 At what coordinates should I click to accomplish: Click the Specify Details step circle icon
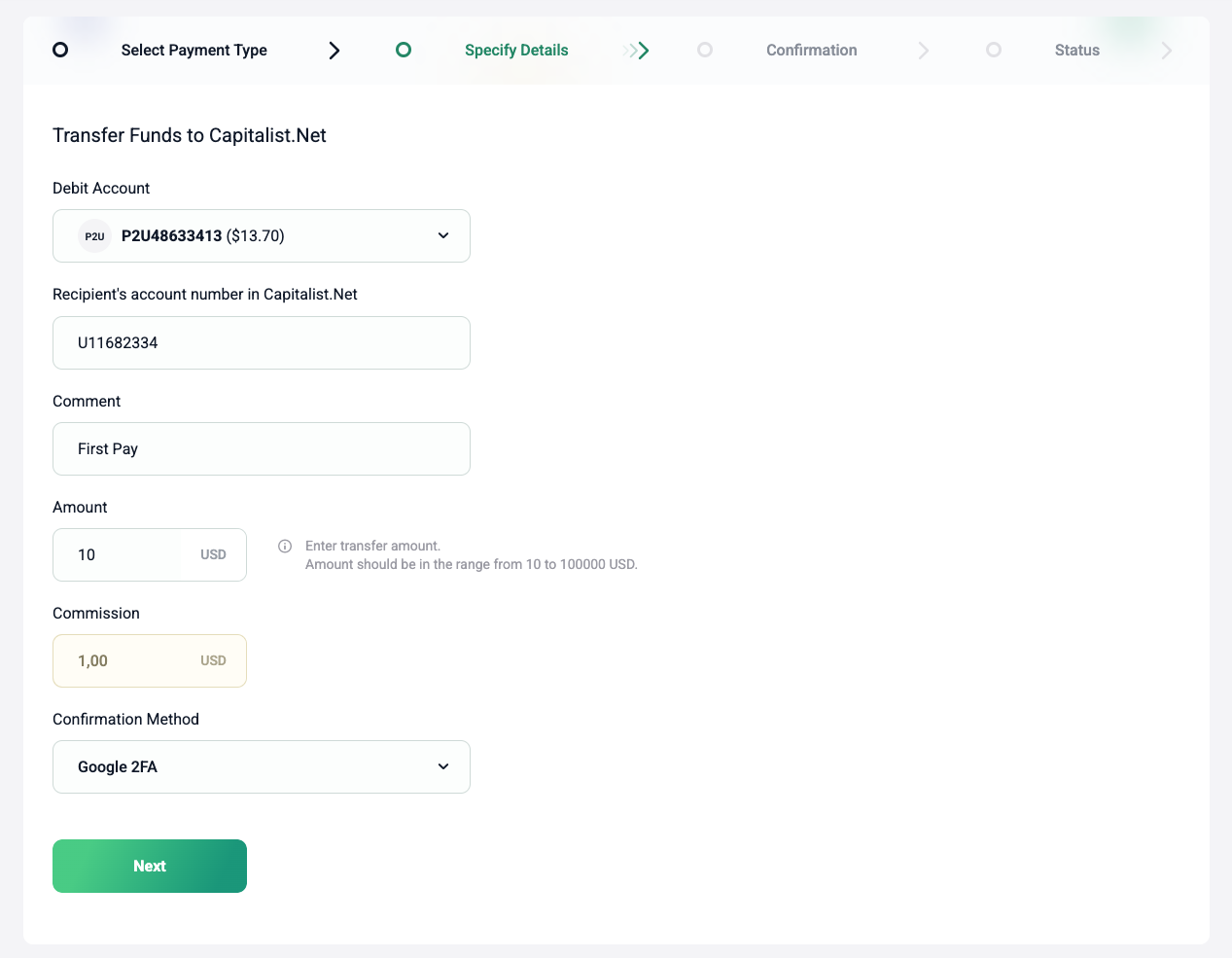(x=404, y=50)
